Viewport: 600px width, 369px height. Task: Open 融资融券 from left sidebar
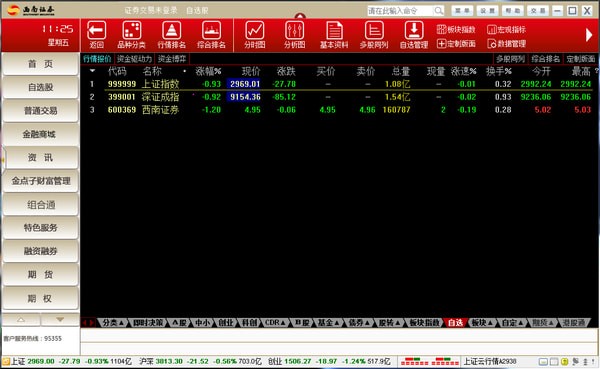coord(41,251)
